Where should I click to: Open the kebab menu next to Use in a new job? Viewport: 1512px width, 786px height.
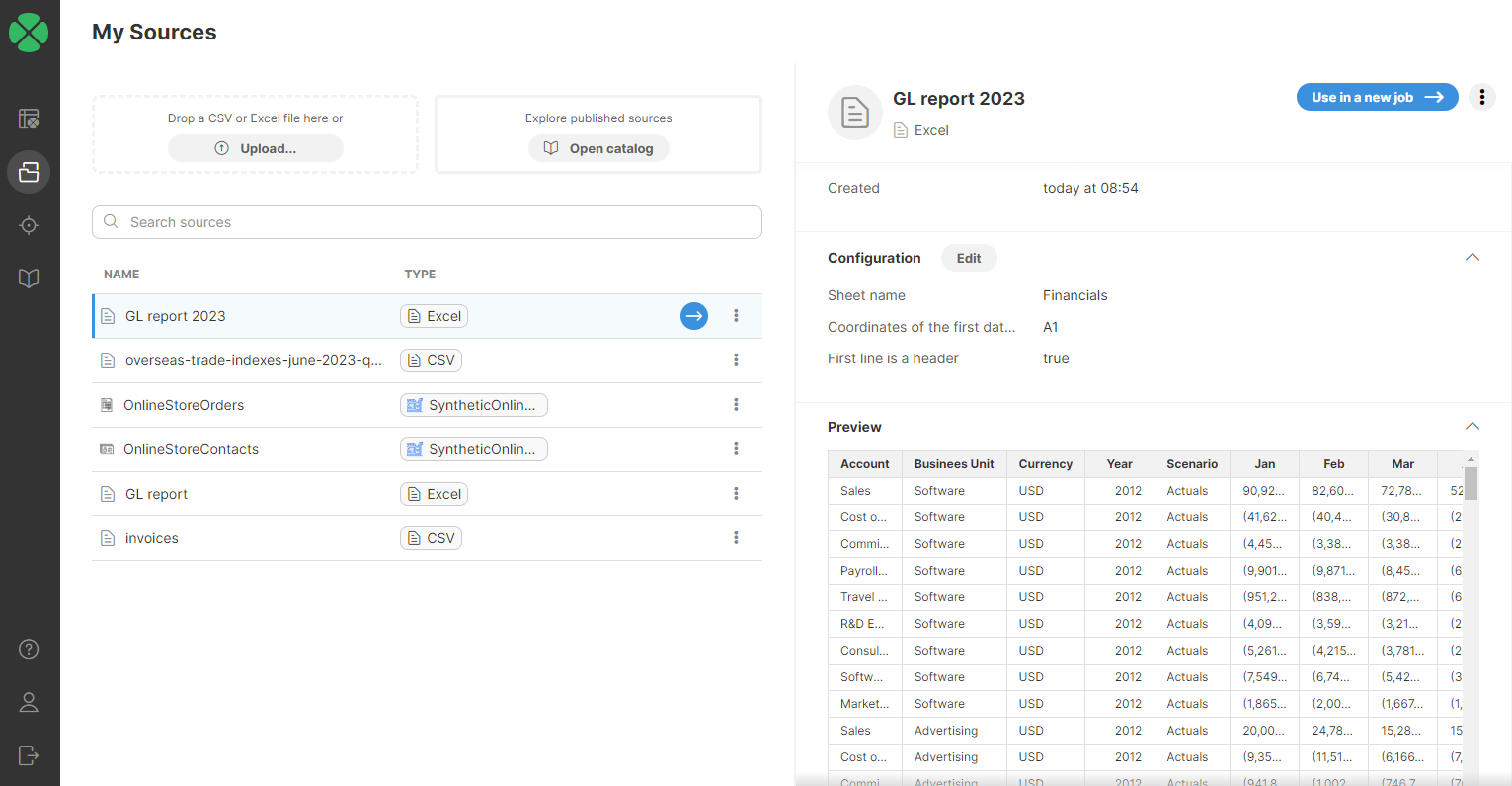pos(1481,97)
